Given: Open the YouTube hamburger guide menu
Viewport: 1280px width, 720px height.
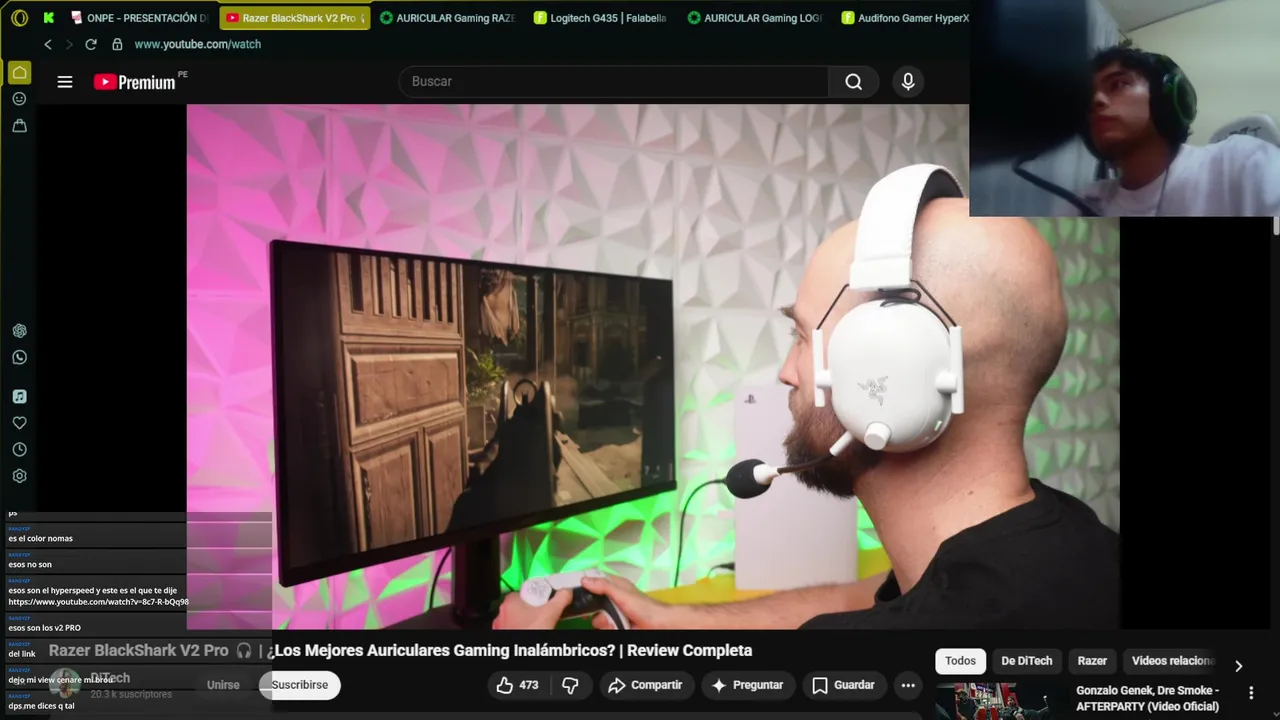Looking at the screenshot, I should 65,82.
